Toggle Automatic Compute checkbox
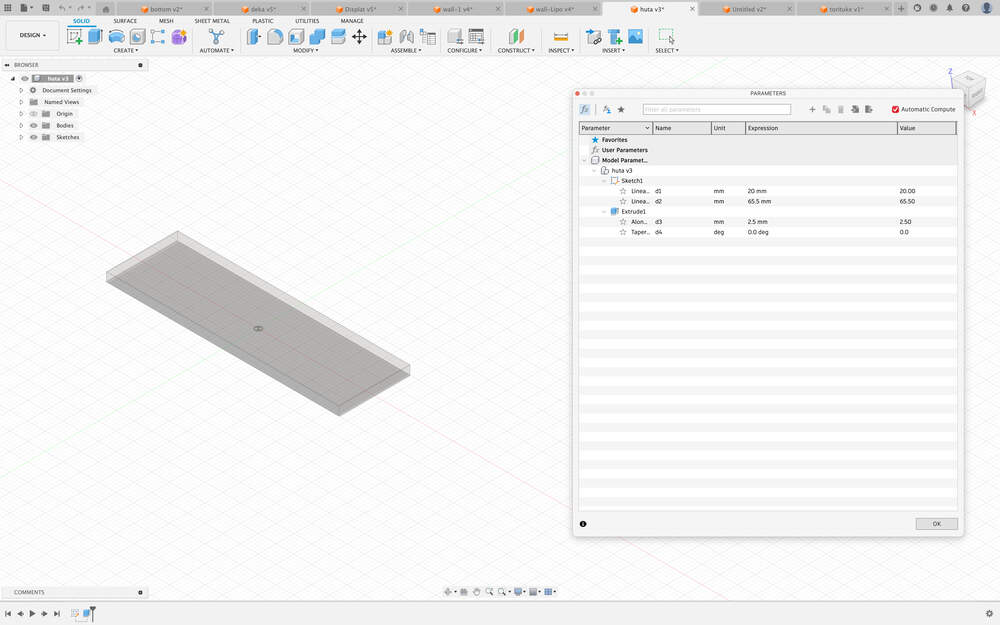The image size is (1000, 625). (x=895, y=110)
